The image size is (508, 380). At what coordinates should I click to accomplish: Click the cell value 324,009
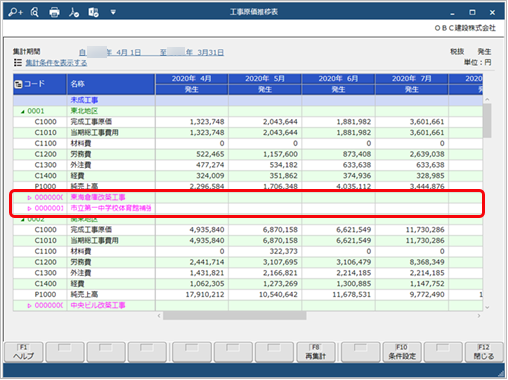[x=210, y=176]
